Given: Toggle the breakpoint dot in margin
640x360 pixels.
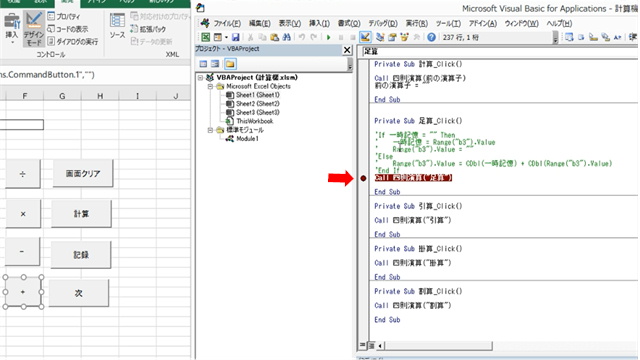Looking at the screenshot, I should (x=363, y=178).
